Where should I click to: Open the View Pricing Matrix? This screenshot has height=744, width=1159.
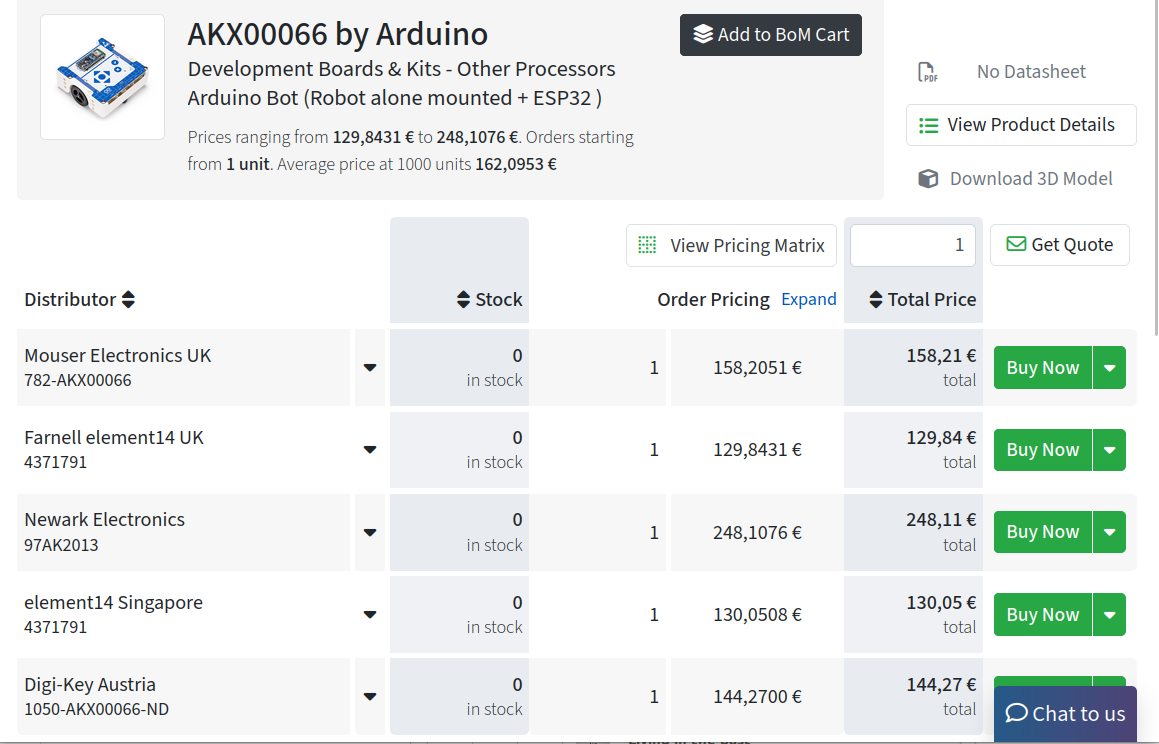click(731, 245)
